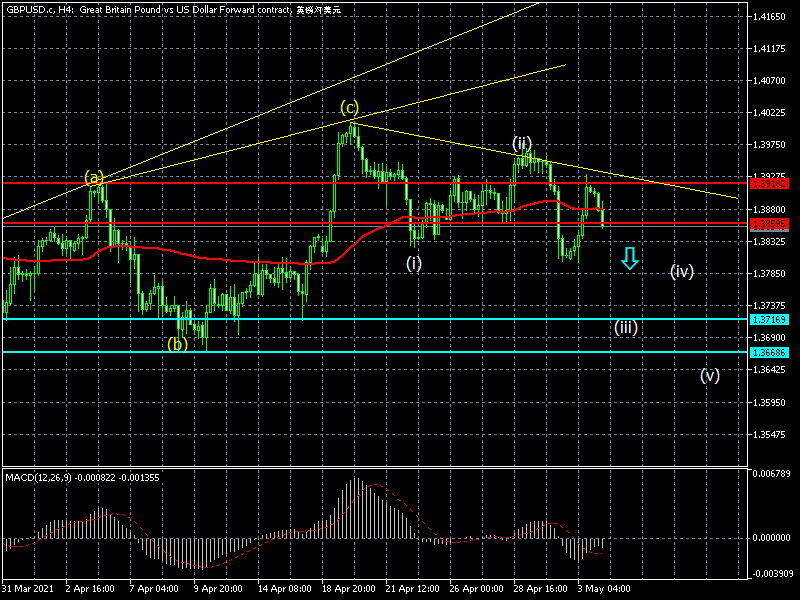Click the 1.36900 price axis value
The height and width of the screenshot is (600, 800).
(769, 337)
